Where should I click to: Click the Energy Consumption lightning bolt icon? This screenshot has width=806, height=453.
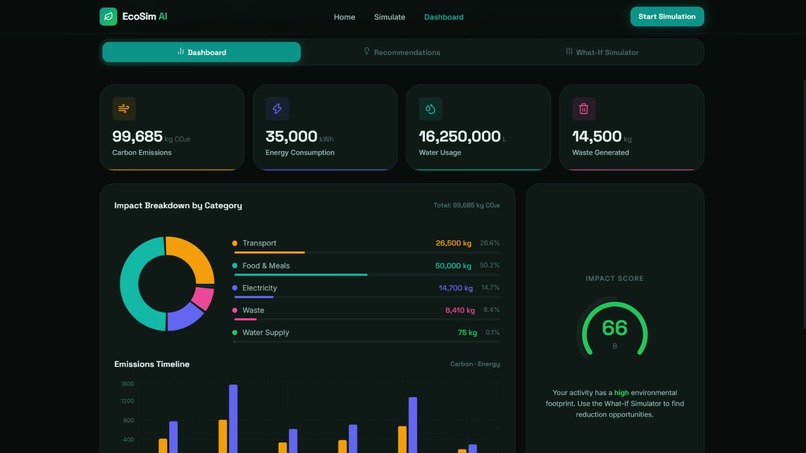[277, 108]
